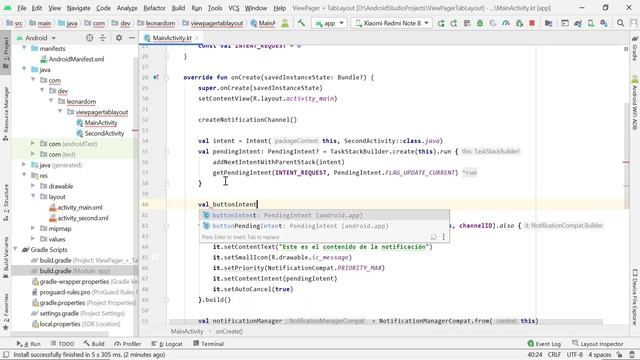Screen dimensions: 640x360
Task: Expand the java (generated) folder
Action: [x=24, y=165]
